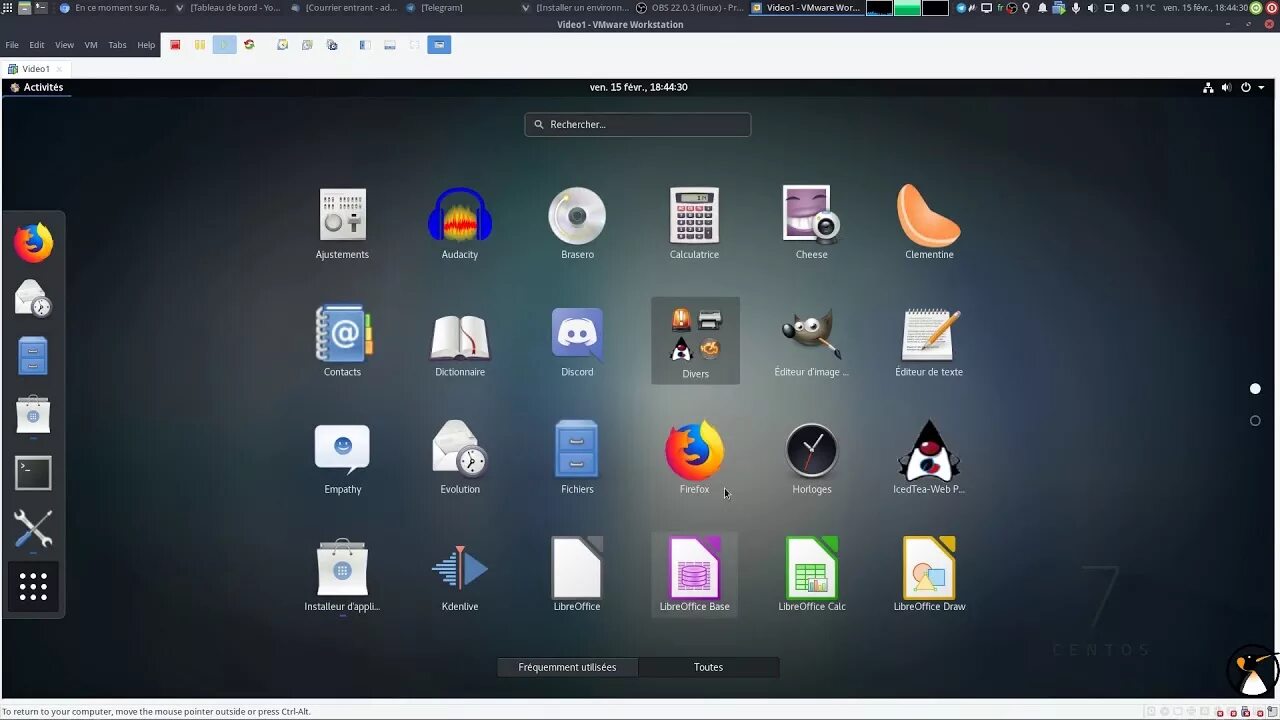Click the GNOME volume icon
1280x720 pixels.
[1226, 87]
